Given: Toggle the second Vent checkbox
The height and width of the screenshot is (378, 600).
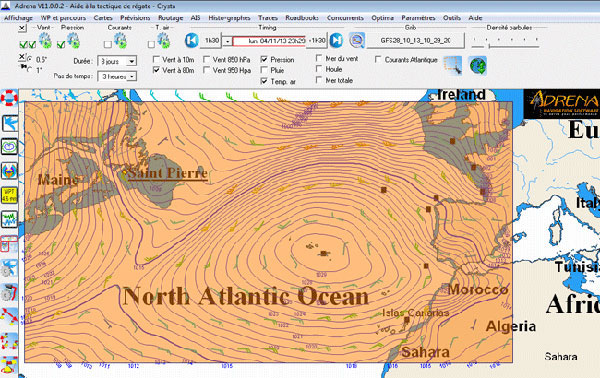Looking at the screenshot, I should tap(33, 45).
